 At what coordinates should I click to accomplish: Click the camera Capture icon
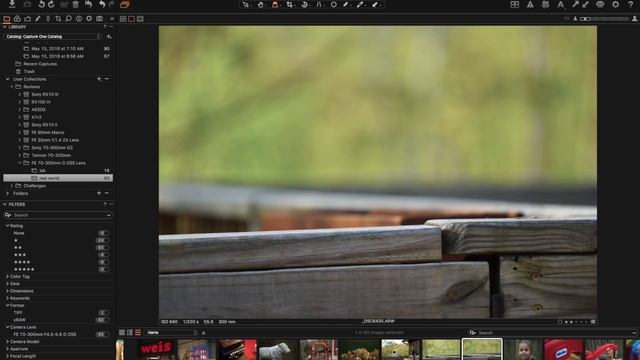click(x=27, y=4)
